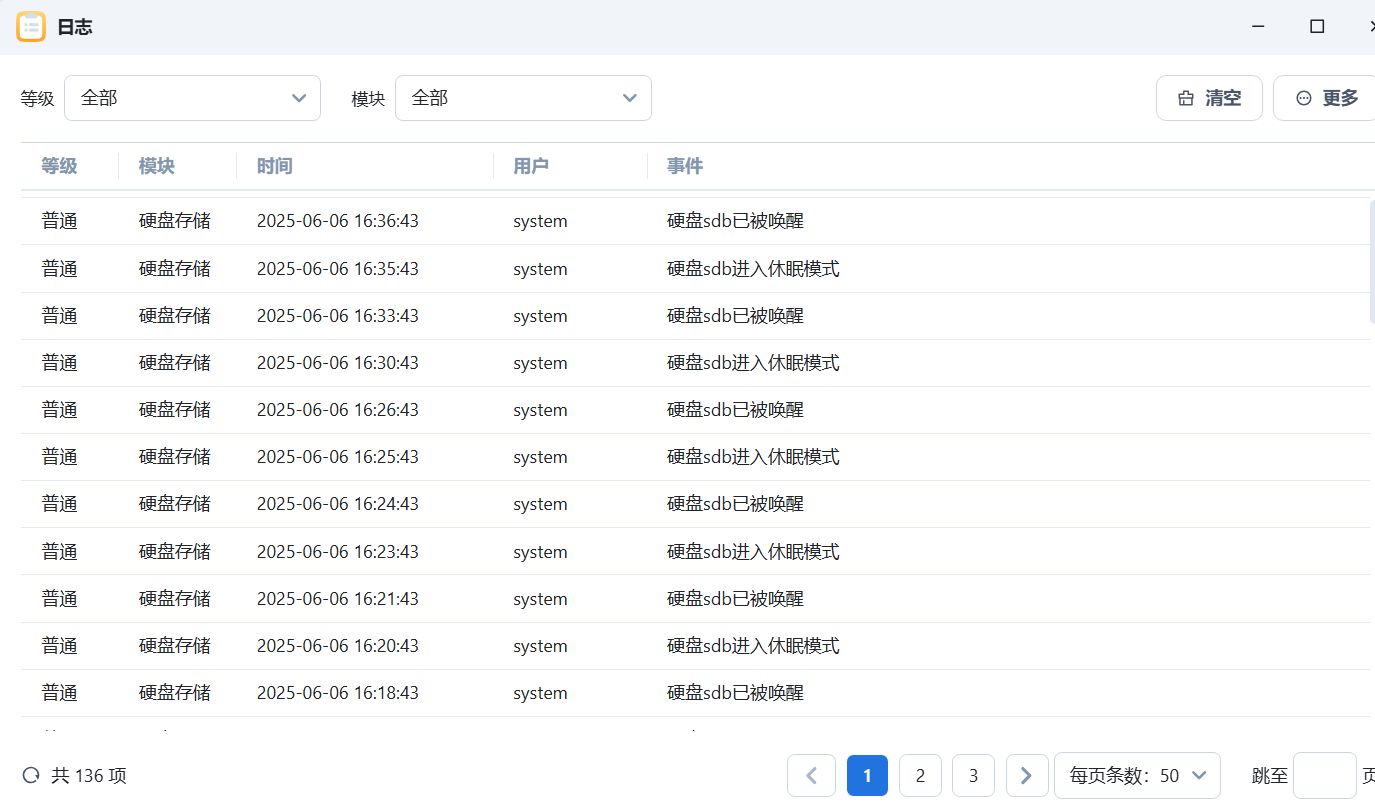1375x805 pixels.
Task: Open the 等级 filter dropdown
Action: pos(192,98)
